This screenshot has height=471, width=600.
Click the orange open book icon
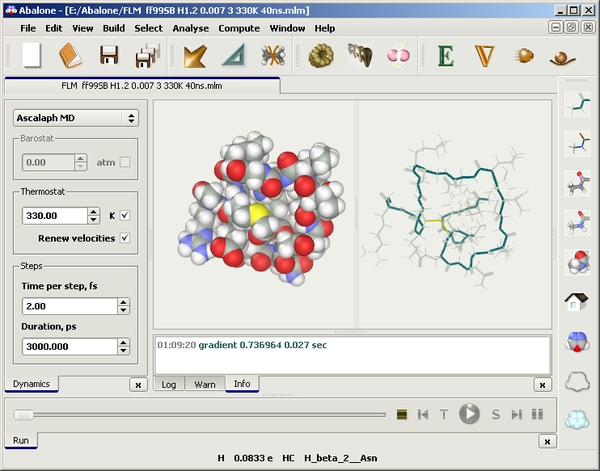(x=71, y=55)
